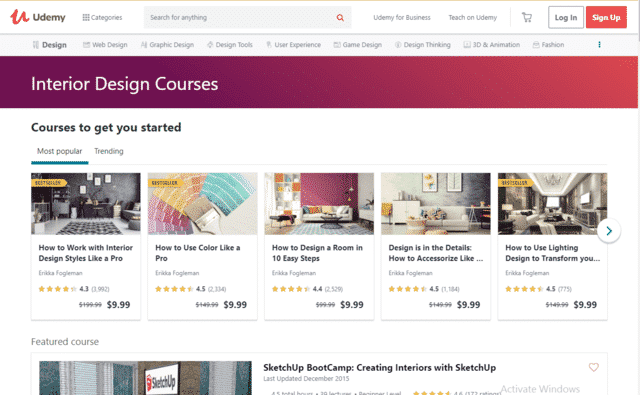Viewport: 640px width, 395px height.
Task: Open thumbnail of Design is in the Details
Action: tap(436, 204)
